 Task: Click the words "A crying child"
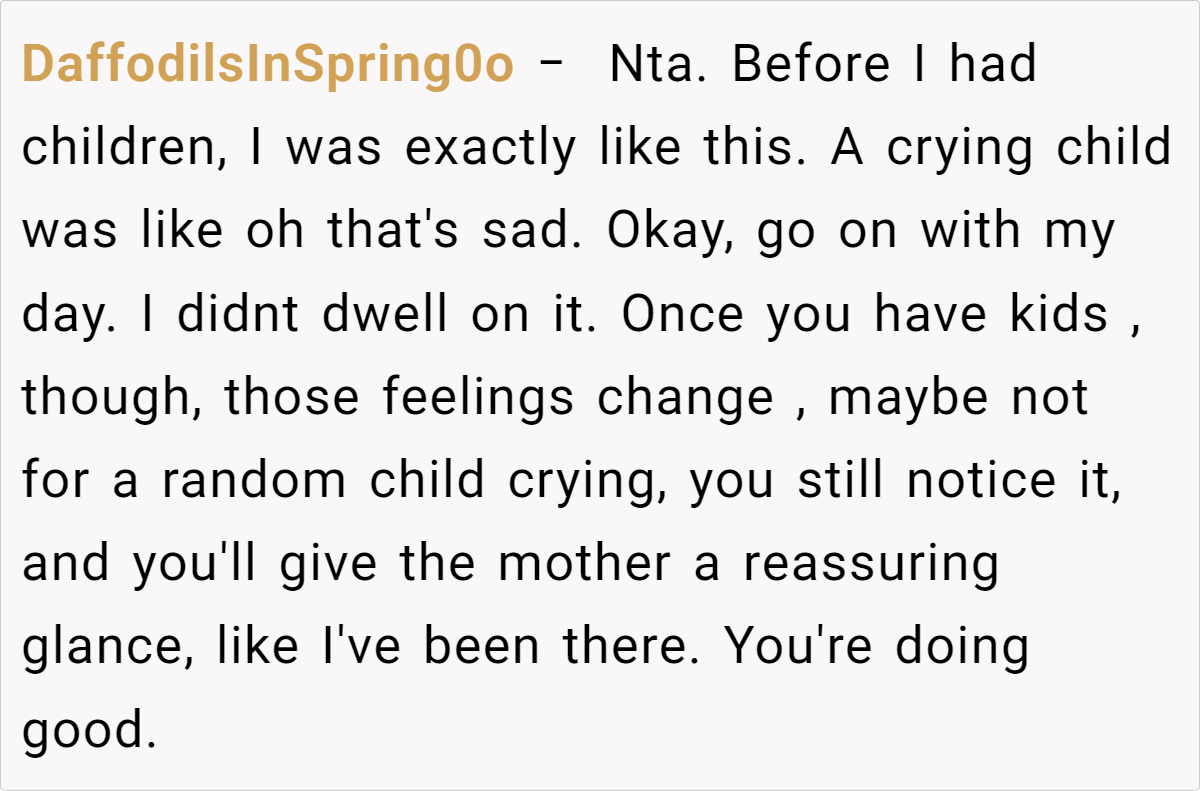tap(1002, 148)
